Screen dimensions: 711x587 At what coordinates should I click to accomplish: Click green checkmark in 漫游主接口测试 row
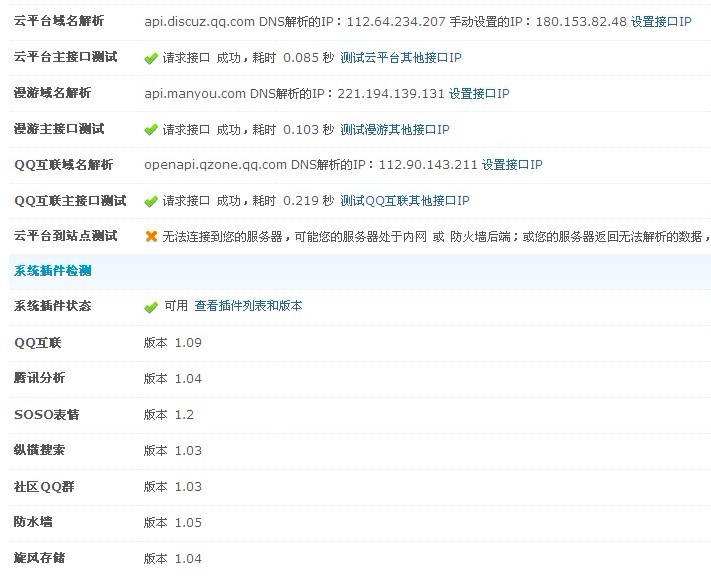(x=151, y=130)
